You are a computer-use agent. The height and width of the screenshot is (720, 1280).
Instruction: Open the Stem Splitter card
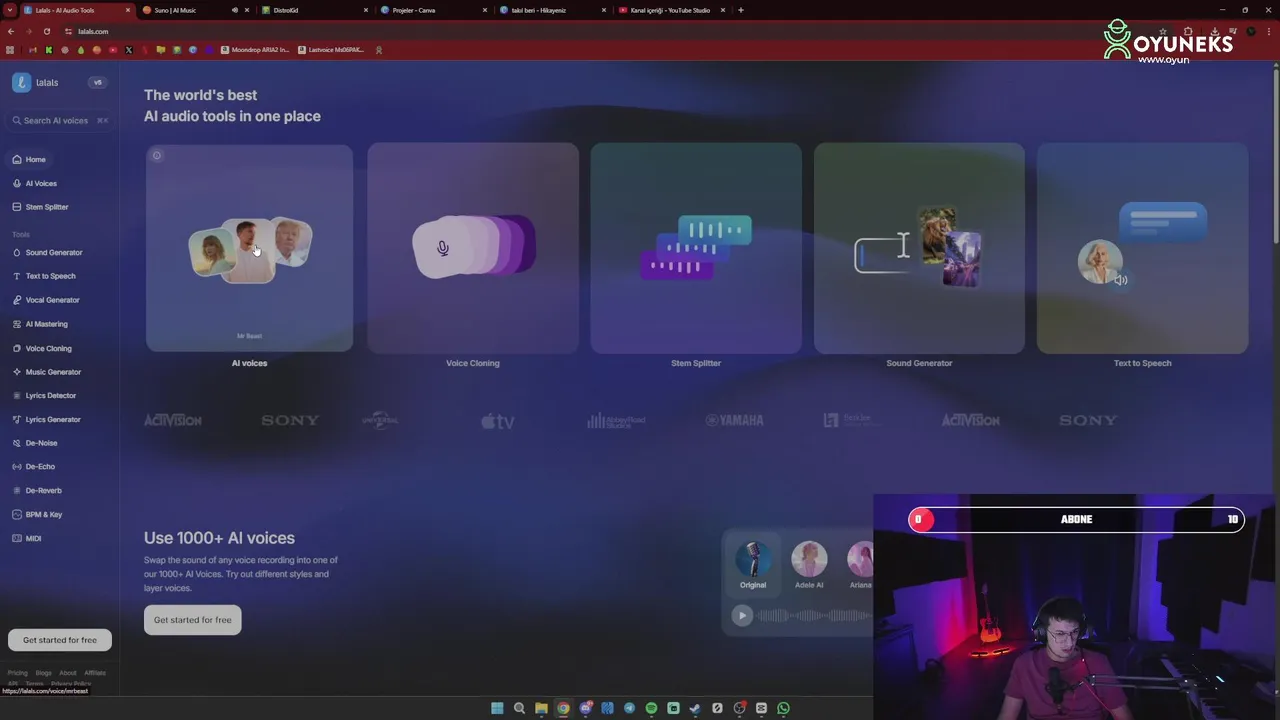(x=696, y=248)
